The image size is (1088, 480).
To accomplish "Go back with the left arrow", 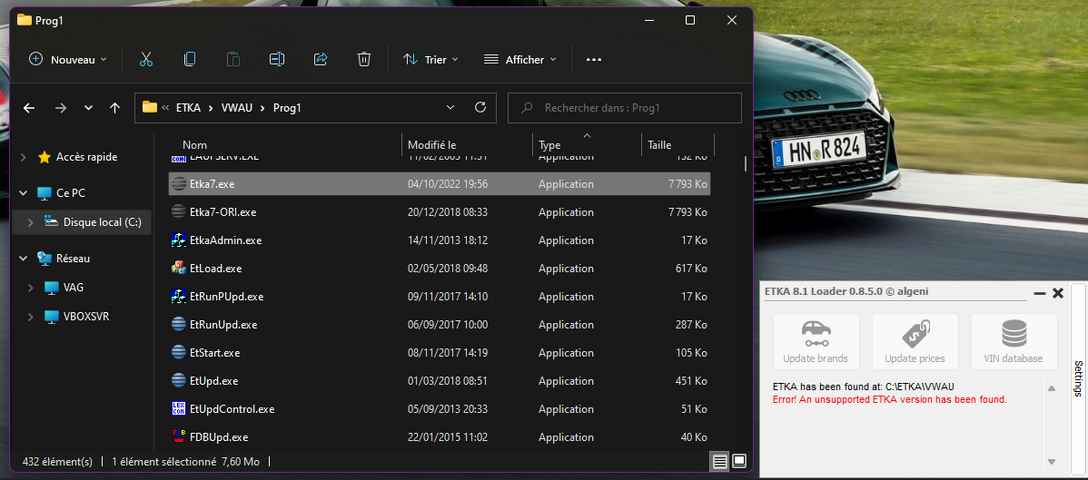I will pyautogui.click(x=28, y=108).
